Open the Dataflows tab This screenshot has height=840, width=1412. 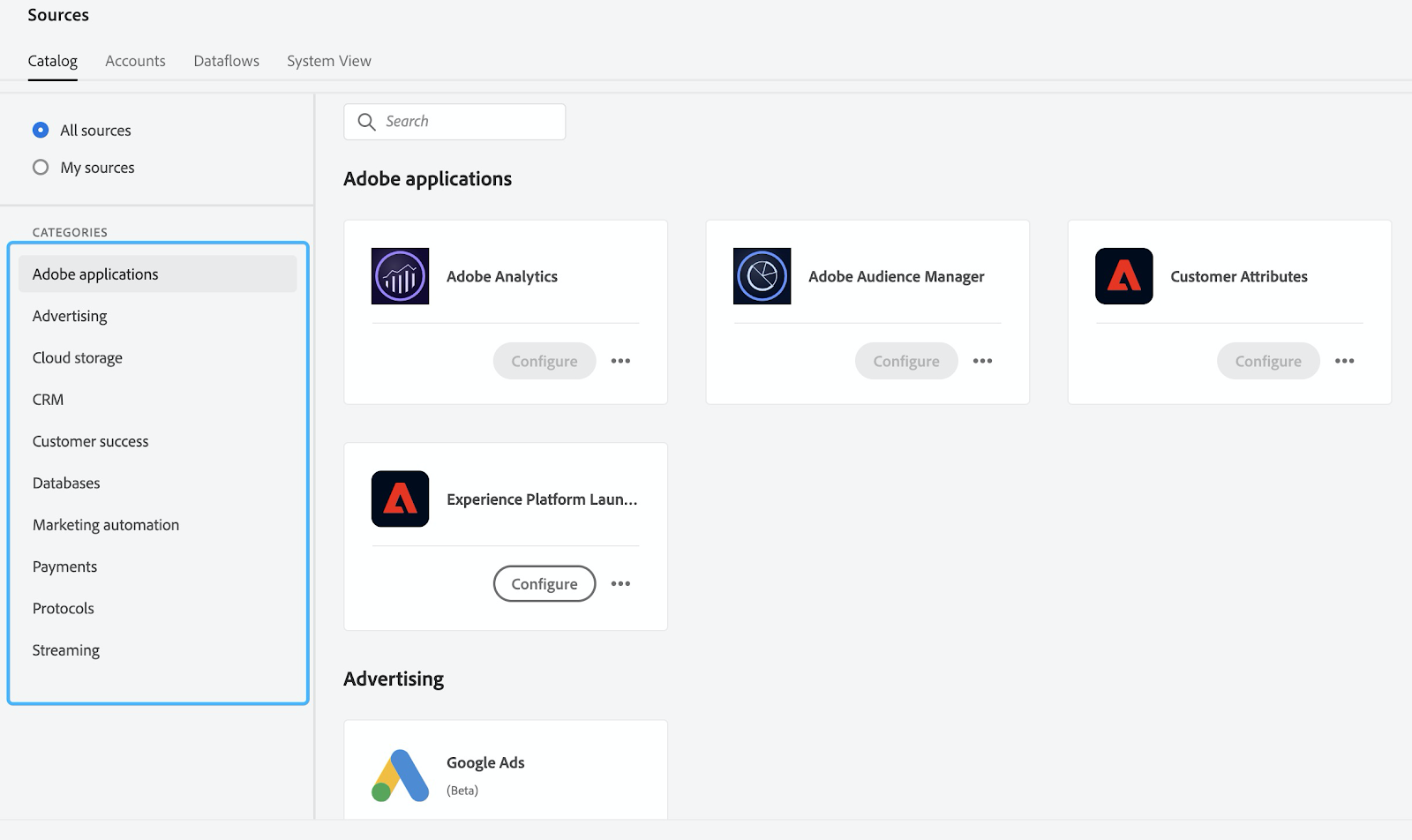[226, 61]
